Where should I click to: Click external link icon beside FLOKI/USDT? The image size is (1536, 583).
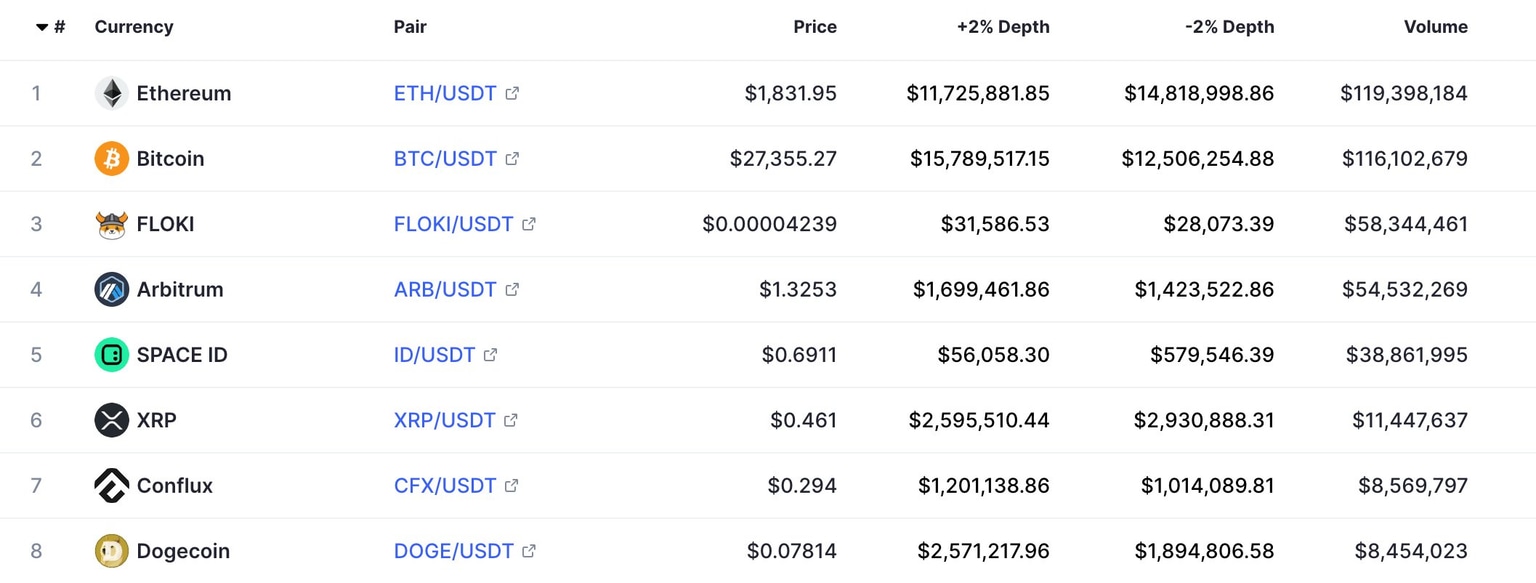click(x=529, y=224)
